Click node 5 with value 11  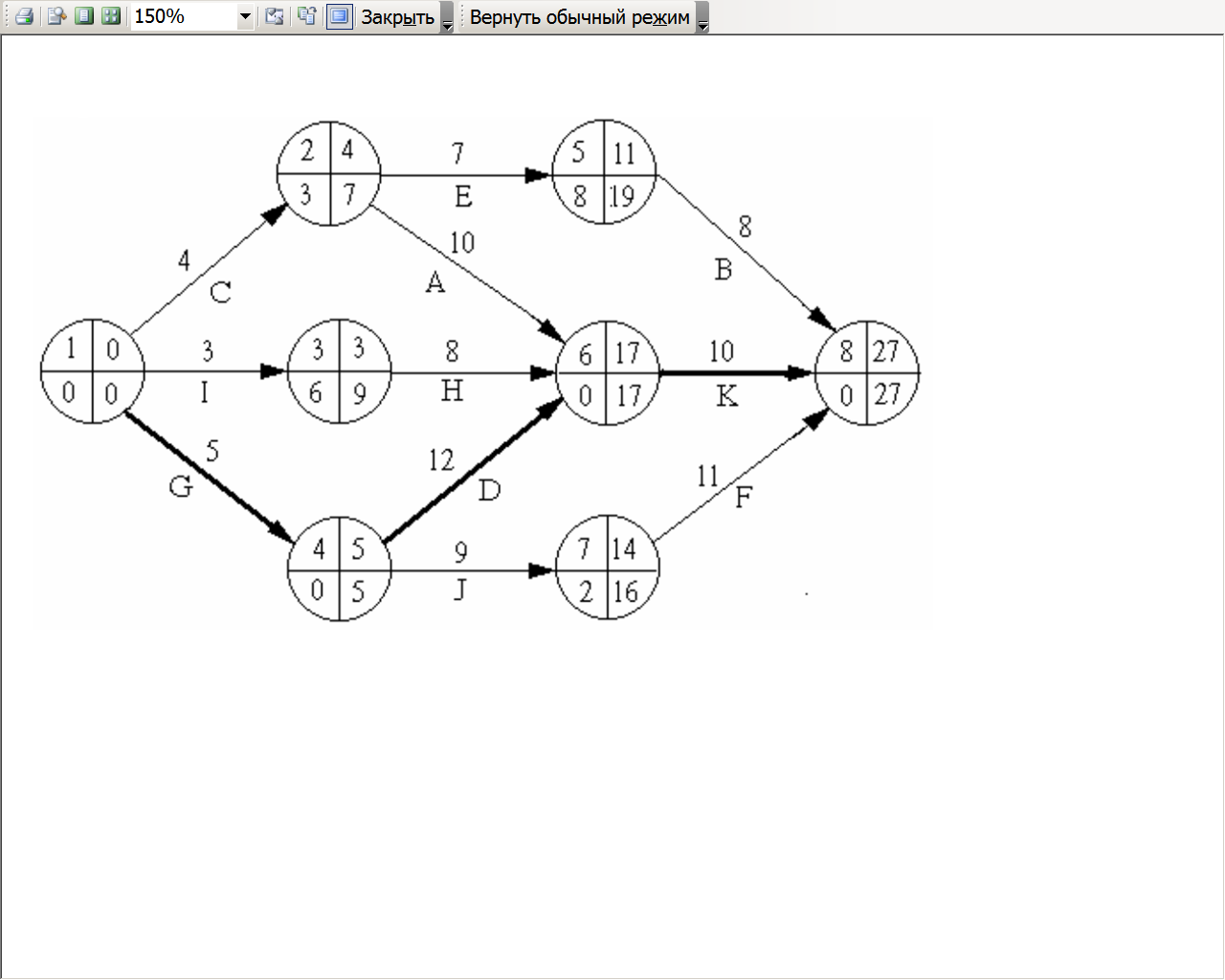point(604,172)
